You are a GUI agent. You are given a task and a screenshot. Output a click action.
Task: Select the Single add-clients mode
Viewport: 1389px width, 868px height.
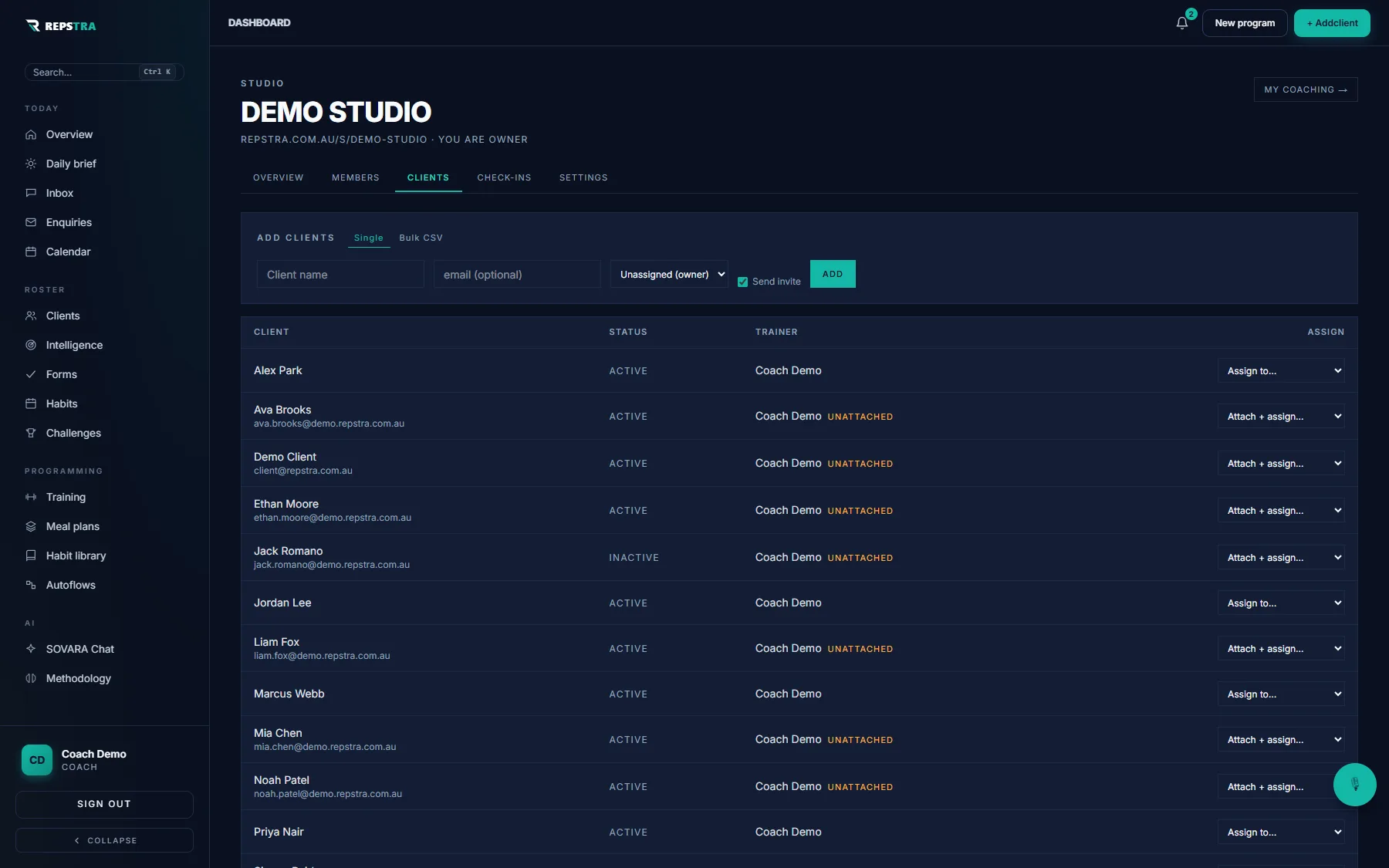[x=369, y=238]
